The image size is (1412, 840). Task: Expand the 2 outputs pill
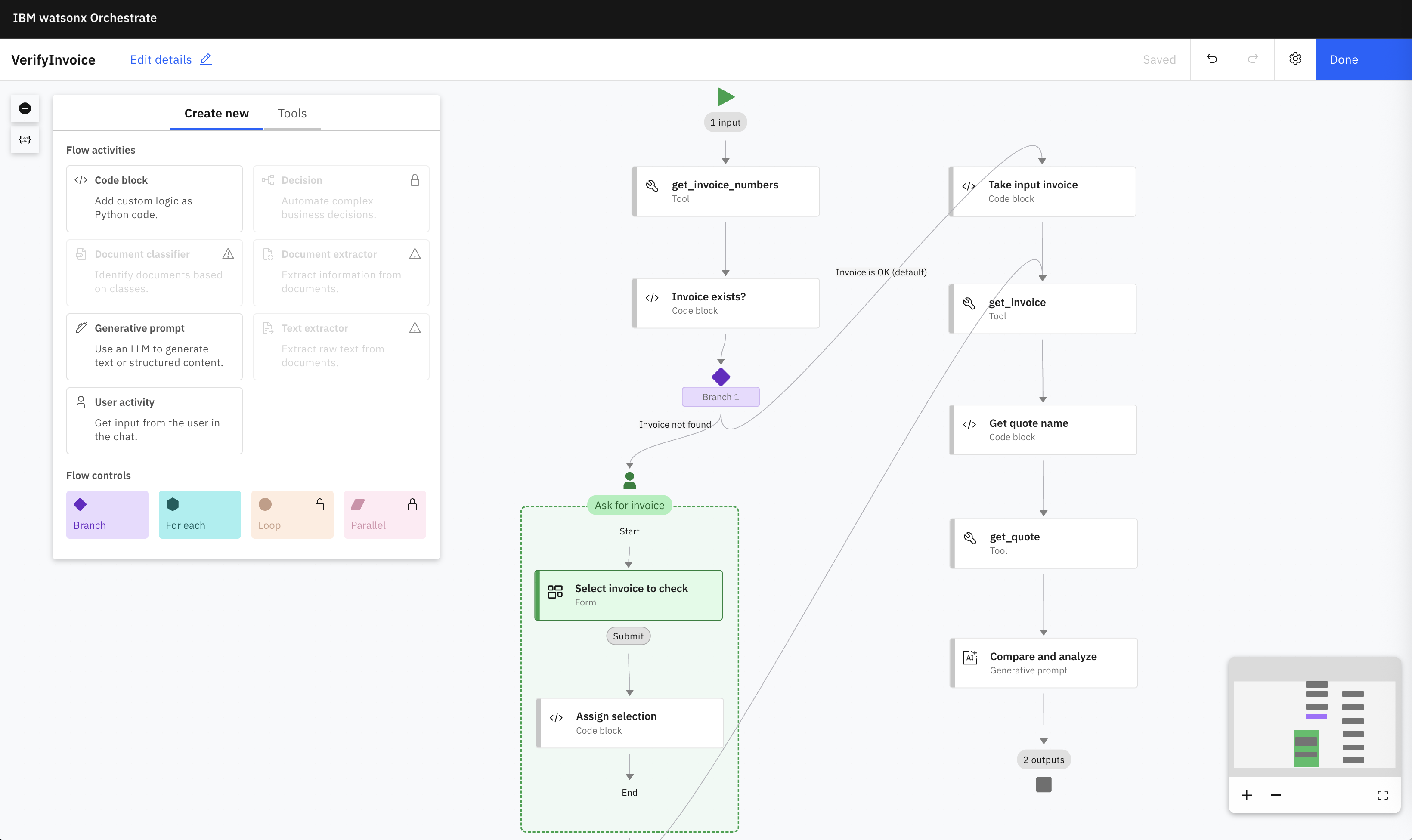(1044, 760)
